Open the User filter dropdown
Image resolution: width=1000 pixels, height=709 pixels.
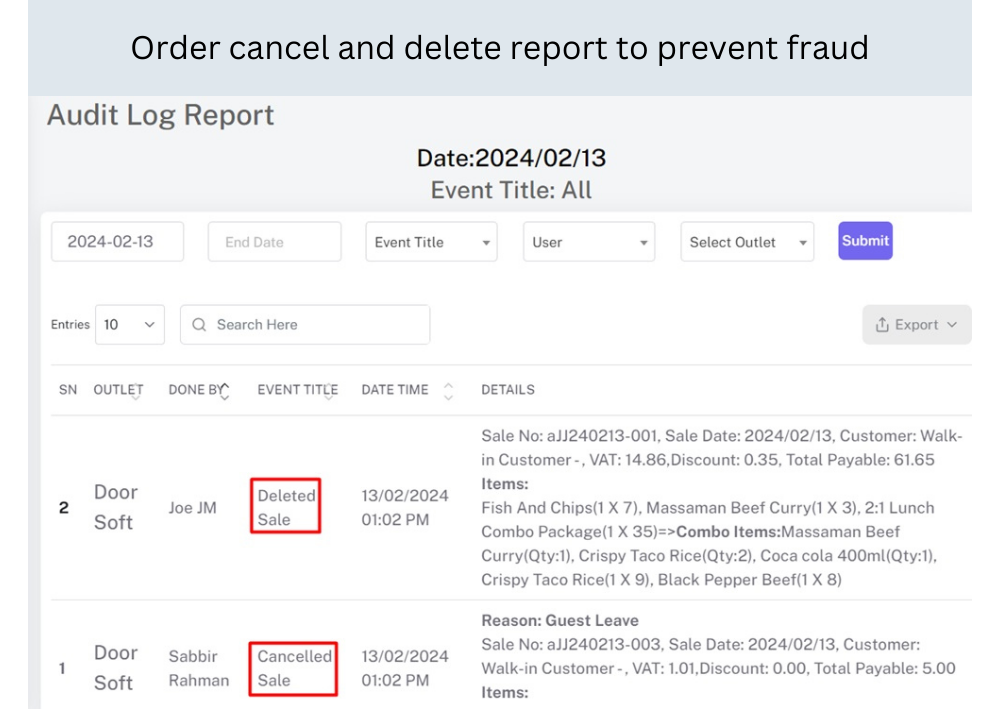[588, 242]
